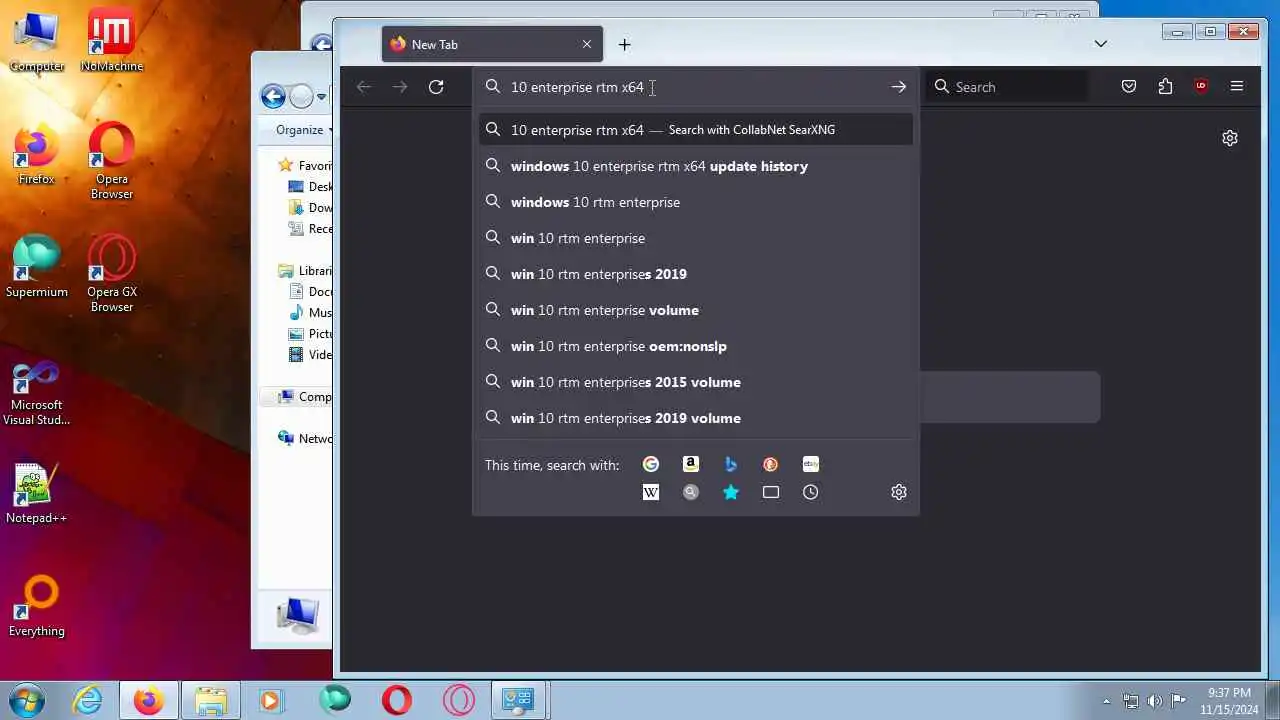This screenshot has height=720, width=1280.
Task: Close the New Tab tab
Action: pyautogui.click(x=587, y=44)
